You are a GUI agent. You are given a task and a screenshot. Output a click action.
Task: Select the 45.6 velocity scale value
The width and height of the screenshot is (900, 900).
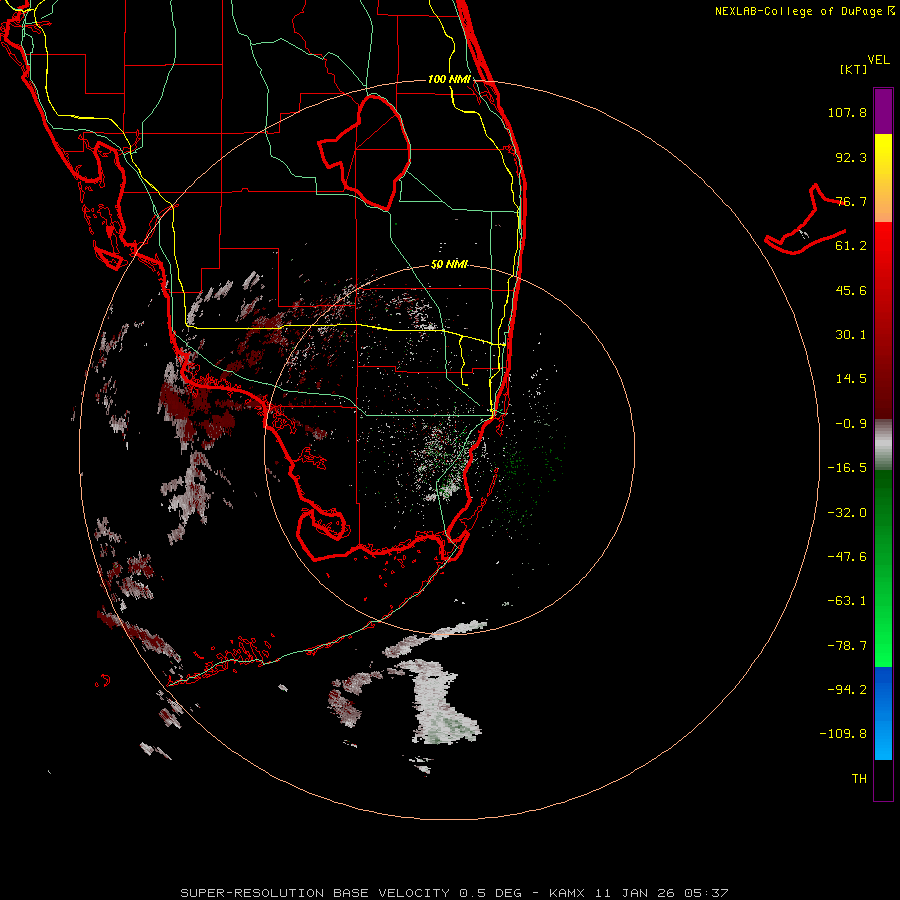point(851,290)
